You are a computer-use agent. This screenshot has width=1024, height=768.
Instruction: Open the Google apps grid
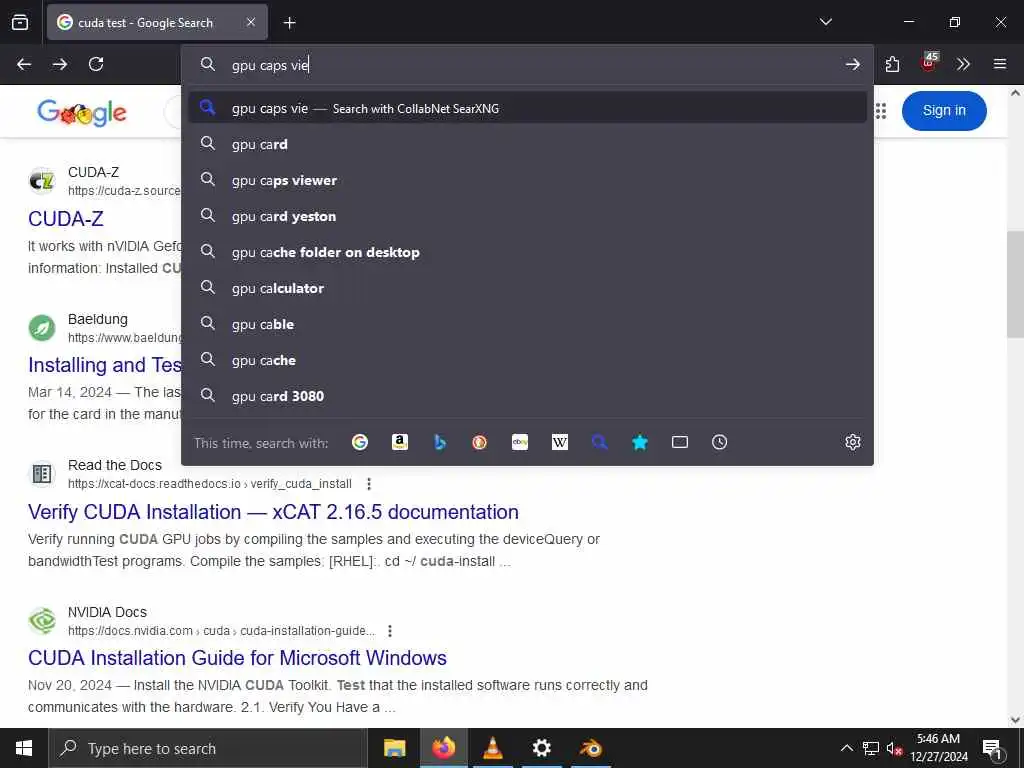[881, 111]
